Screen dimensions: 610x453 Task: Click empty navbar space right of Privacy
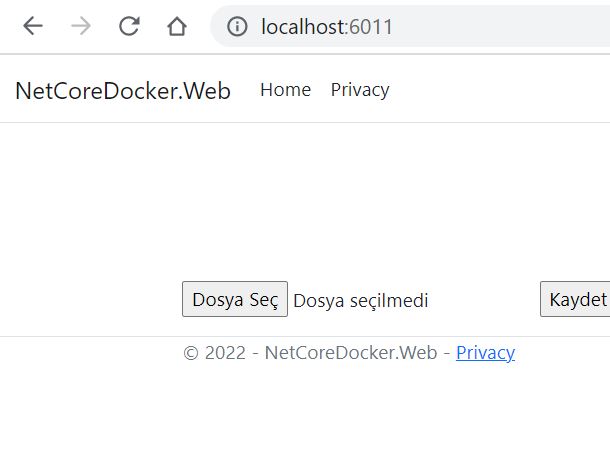[500, 90]
